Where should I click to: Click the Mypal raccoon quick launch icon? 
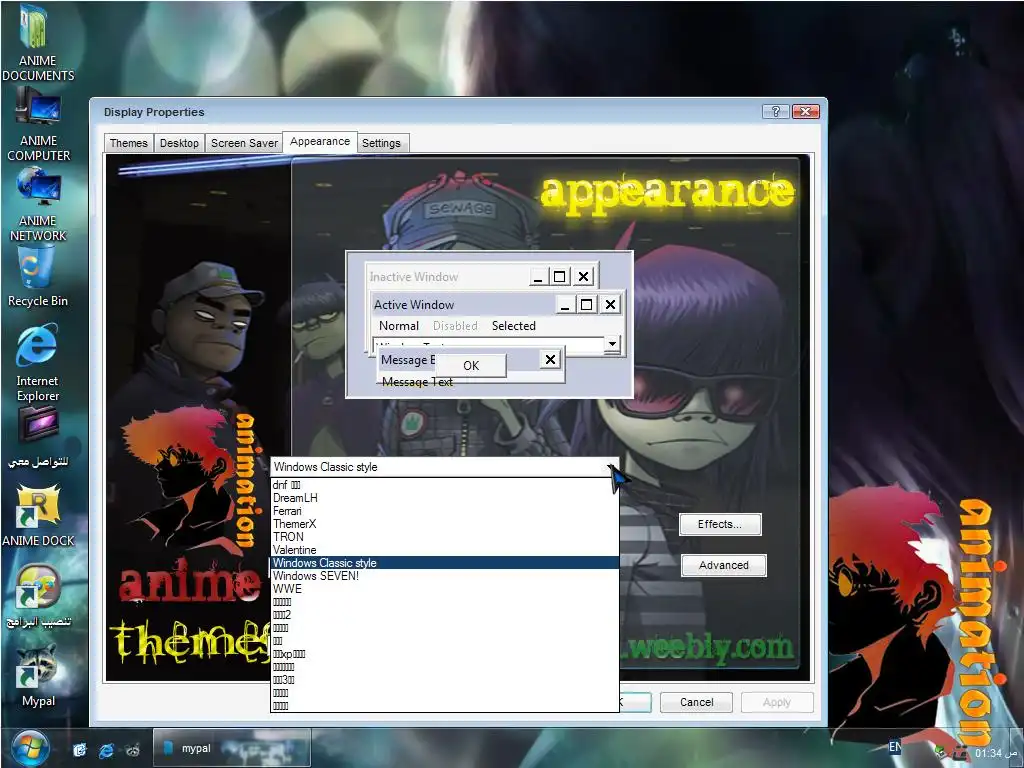pos(133,750)
